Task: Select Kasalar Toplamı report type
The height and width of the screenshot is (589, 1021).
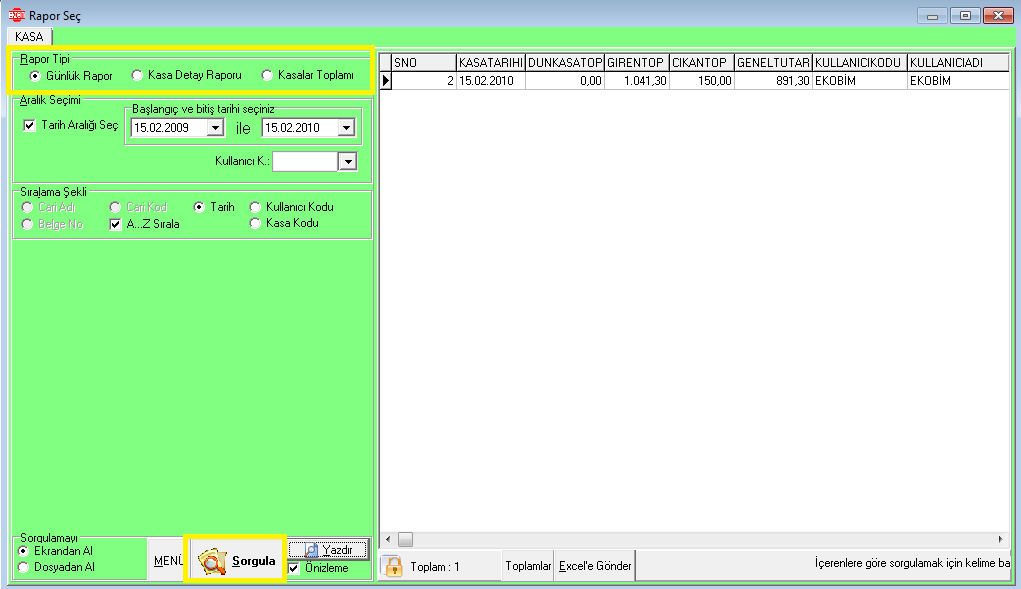Action: (267, 75)
